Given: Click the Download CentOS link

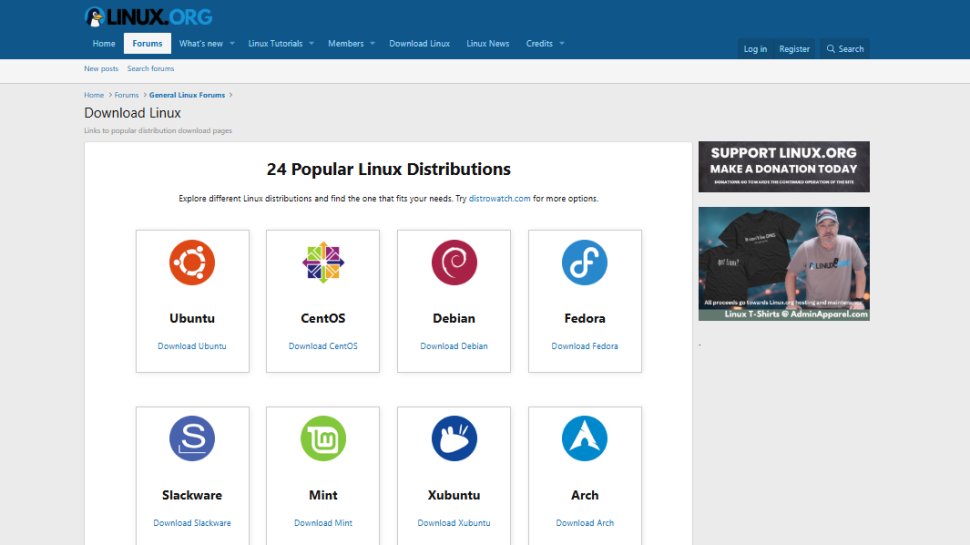Looking at the screenshot, I should (323, 346).
